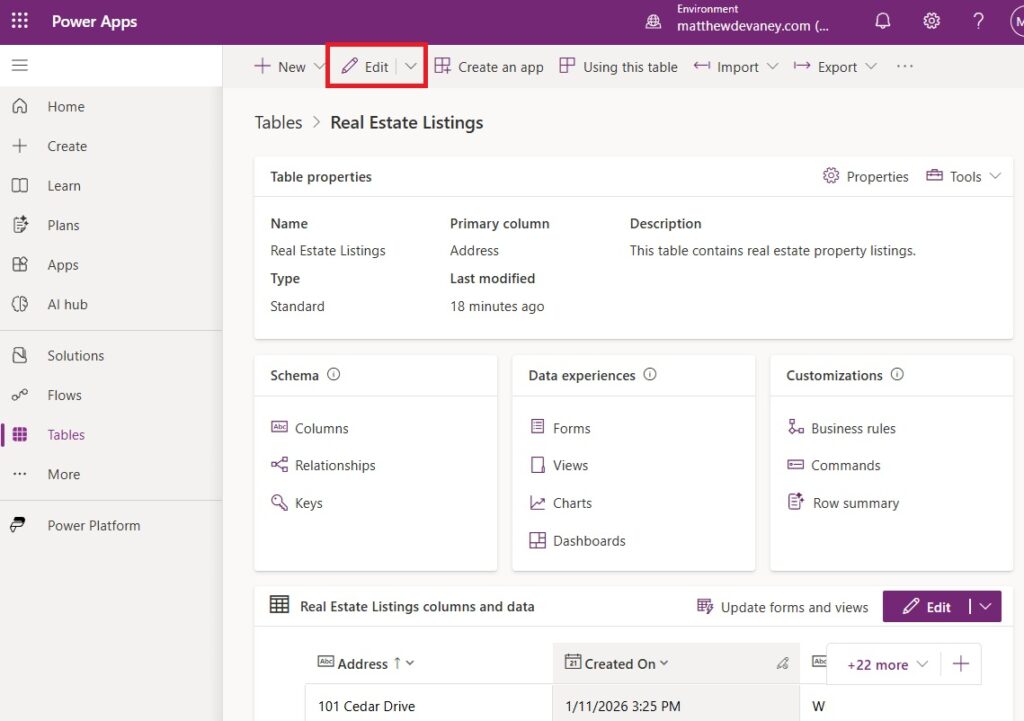
Task: Expand the New dropdown arrow
Action: click(319, 67)
